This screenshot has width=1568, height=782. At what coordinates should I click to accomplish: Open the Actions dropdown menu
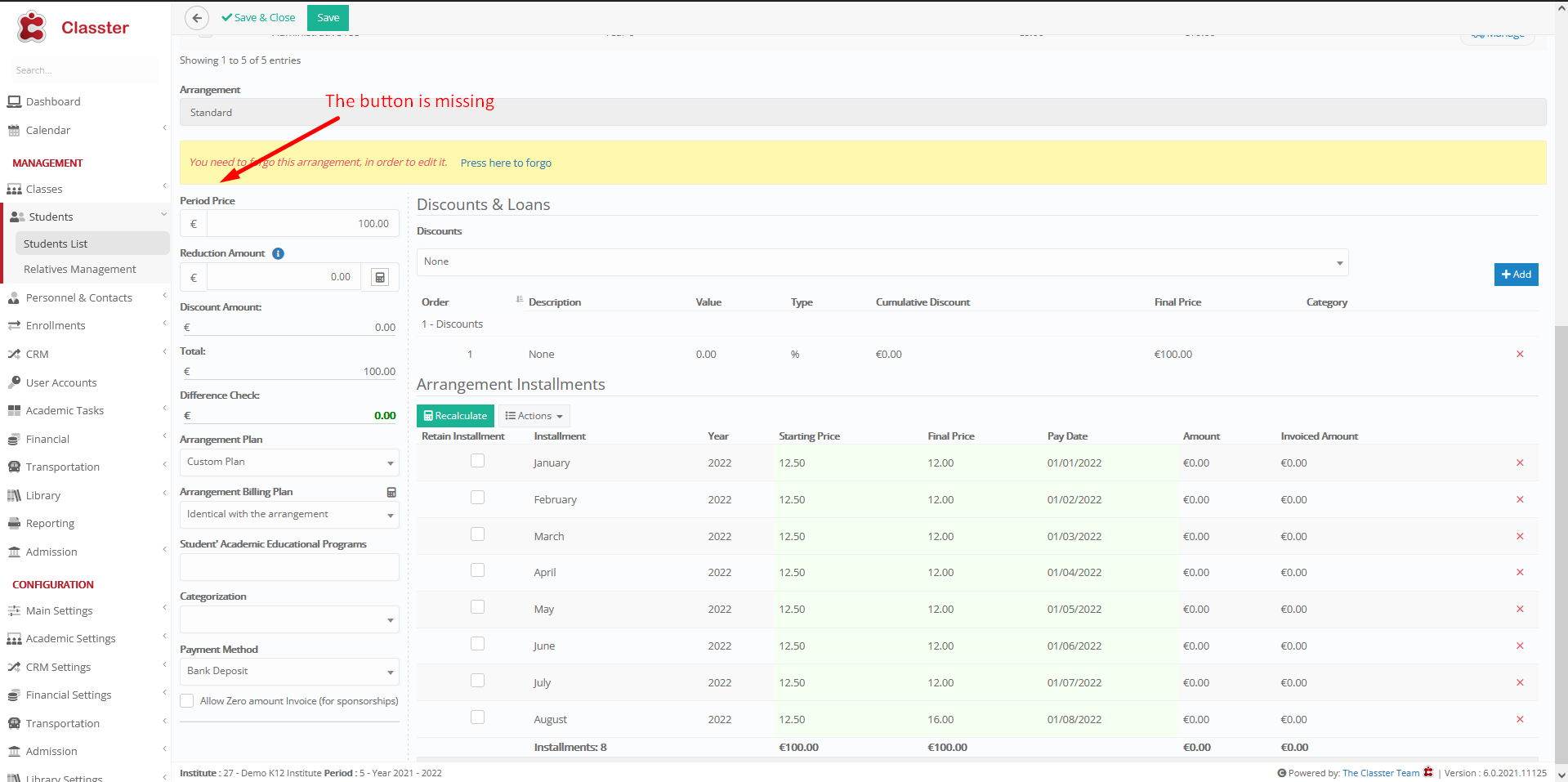(534, 416)
